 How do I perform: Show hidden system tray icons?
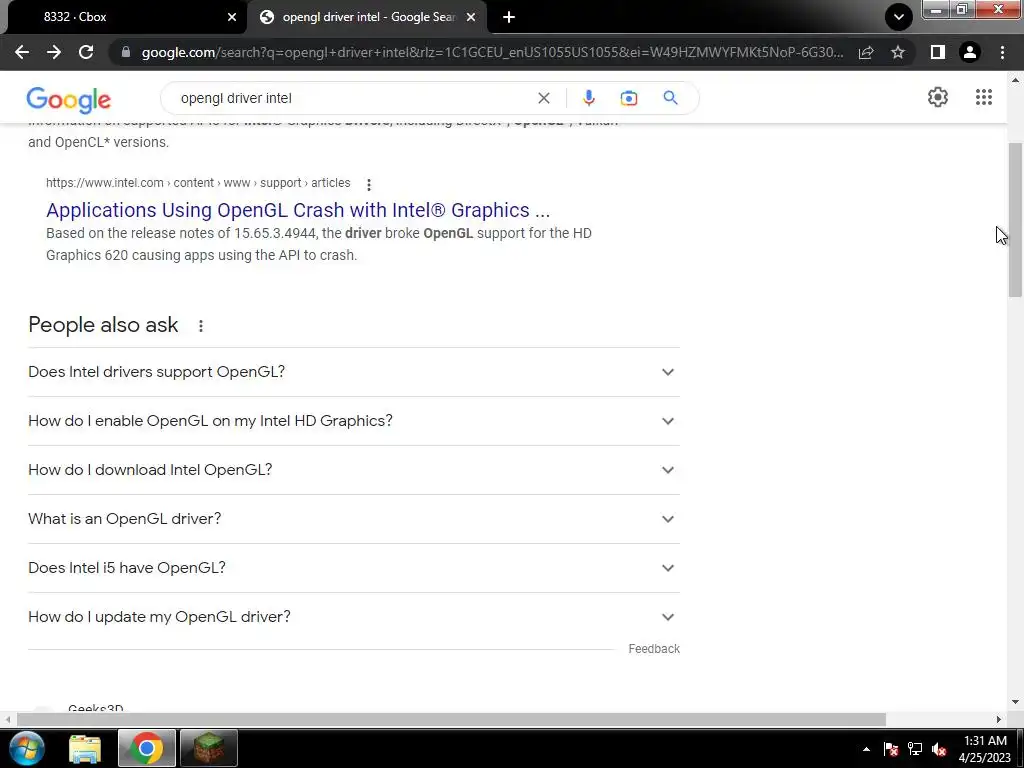click(x=866, y=749)
